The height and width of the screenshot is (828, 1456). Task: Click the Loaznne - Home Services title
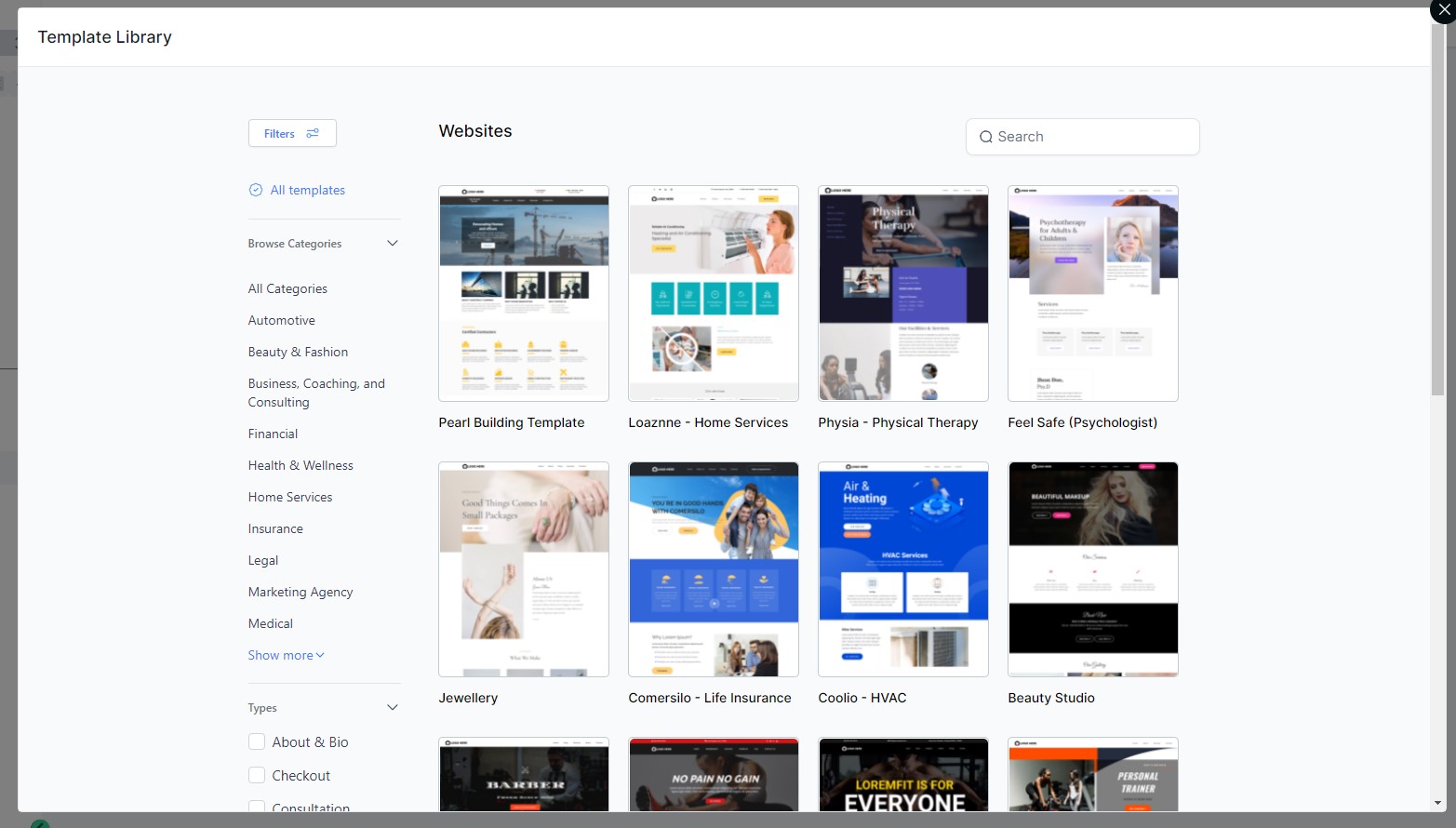click(708, 422)
